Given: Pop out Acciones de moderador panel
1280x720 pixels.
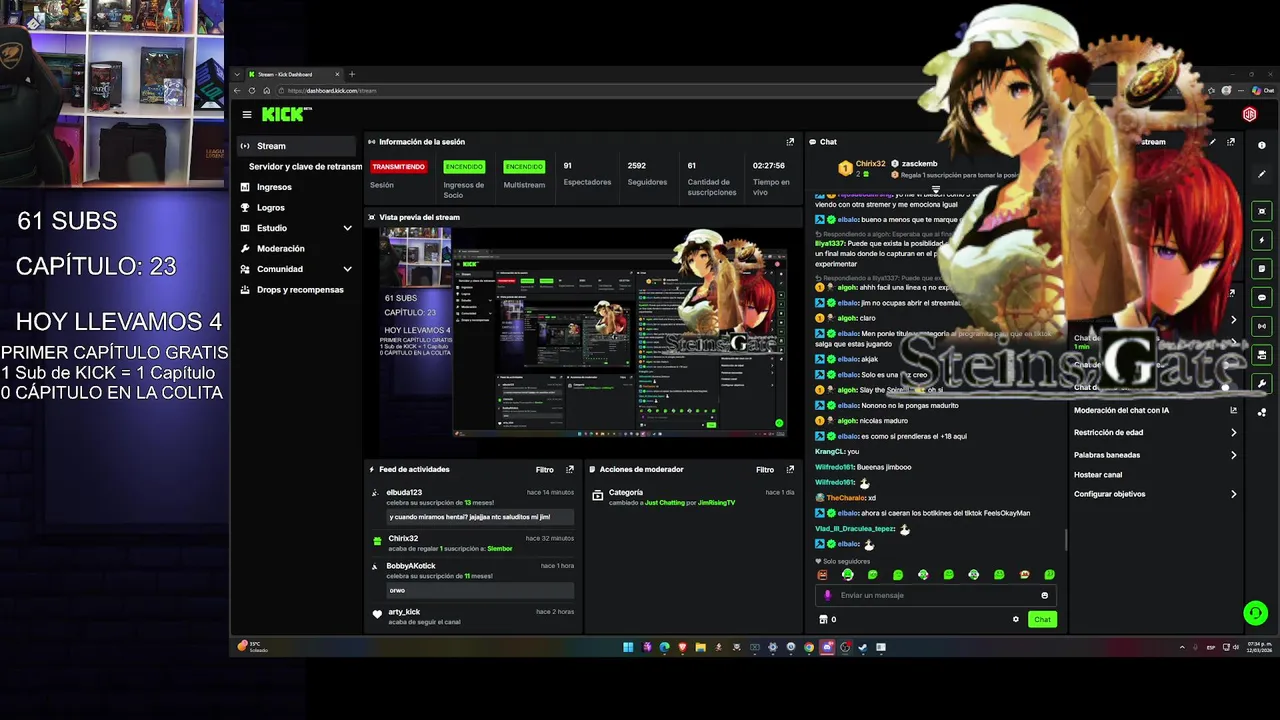Looking at the screenshot, I should point(791,469).
